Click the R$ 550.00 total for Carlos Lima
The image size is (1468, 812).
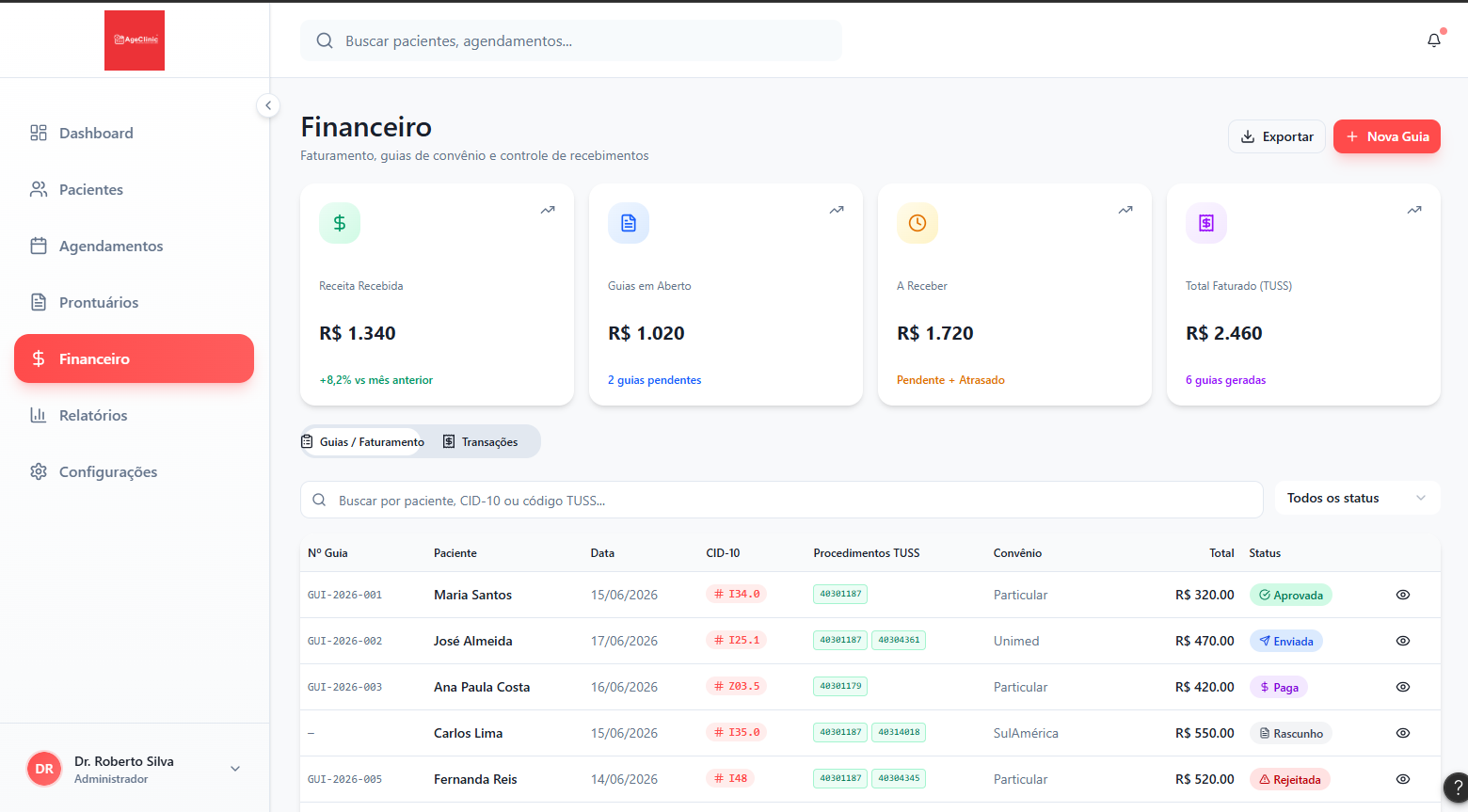point(1205,733)
